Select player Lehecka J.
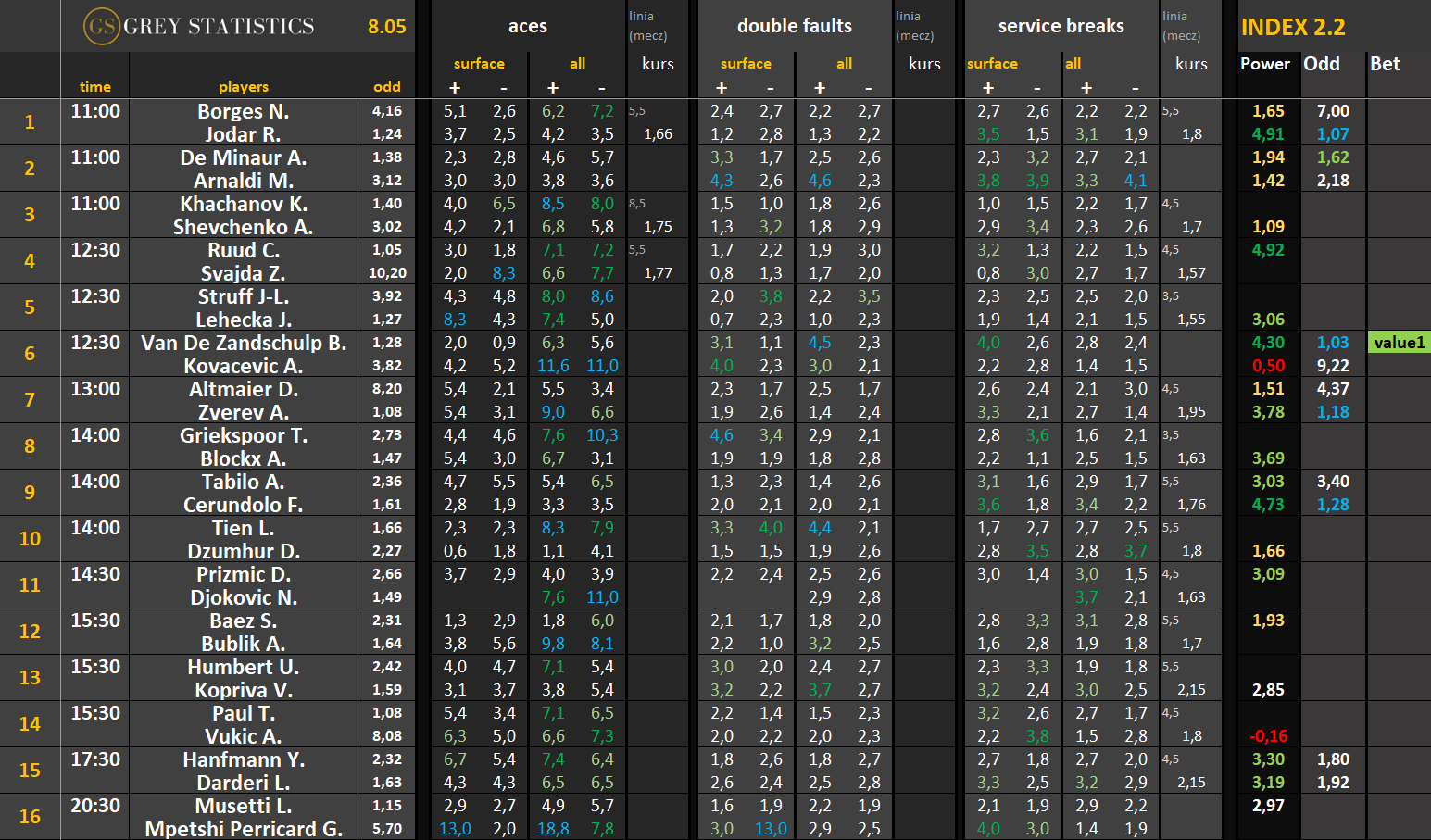1431x840 pixels. [x=244, y=320]
